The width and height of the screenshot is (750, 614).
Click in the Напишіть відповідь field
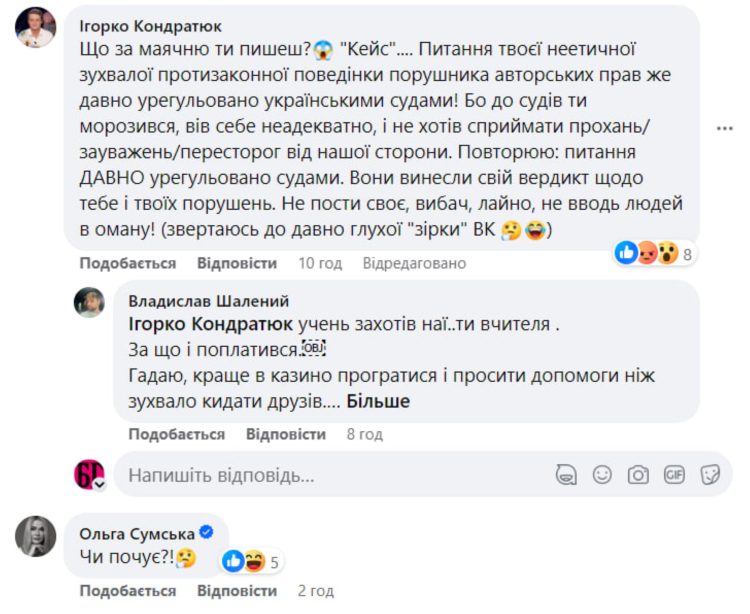tap(330, 474)
